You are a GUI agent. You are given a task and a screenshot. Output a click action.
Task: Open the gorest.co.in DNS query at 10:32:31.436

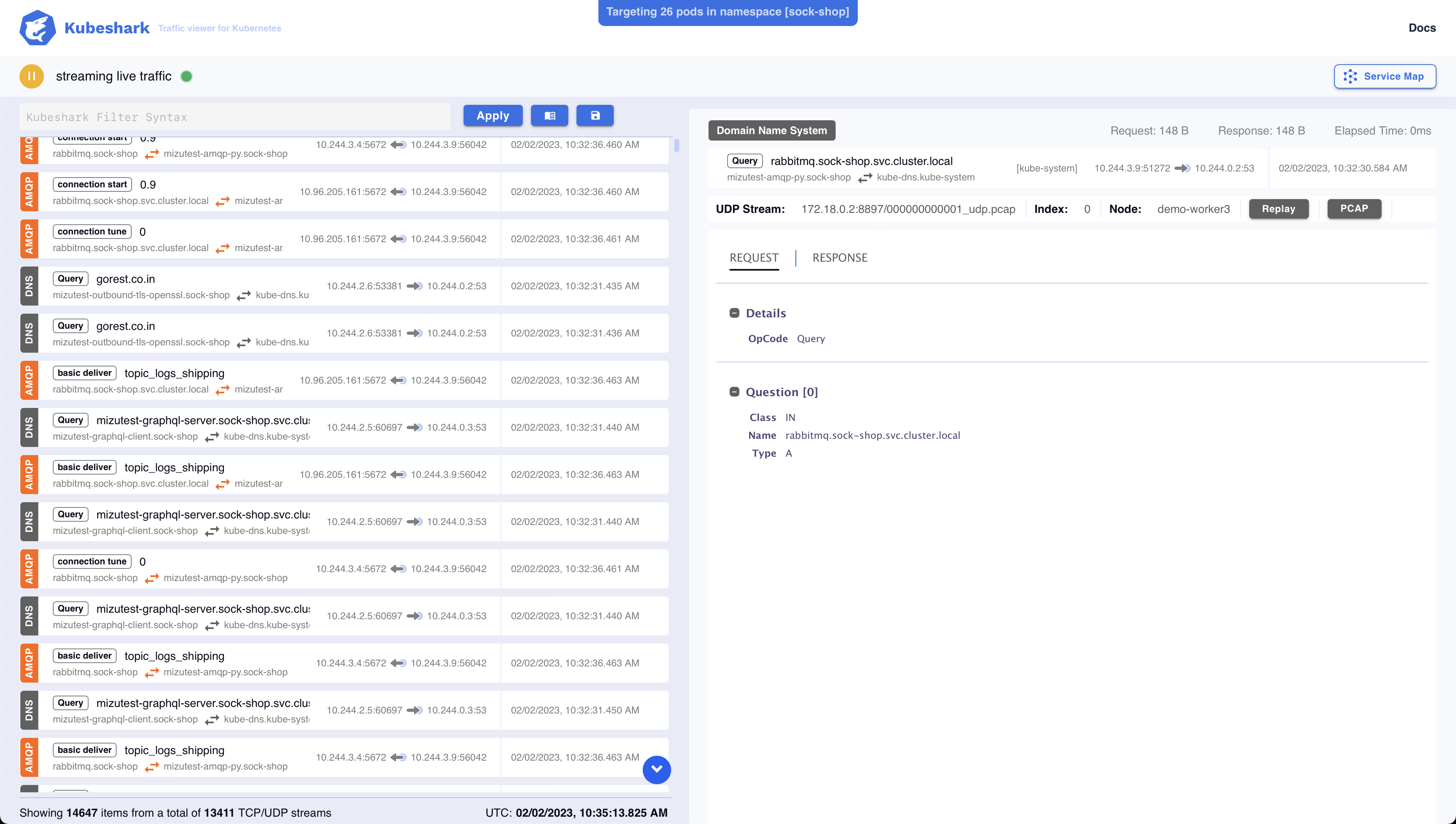tap(344, 333)
